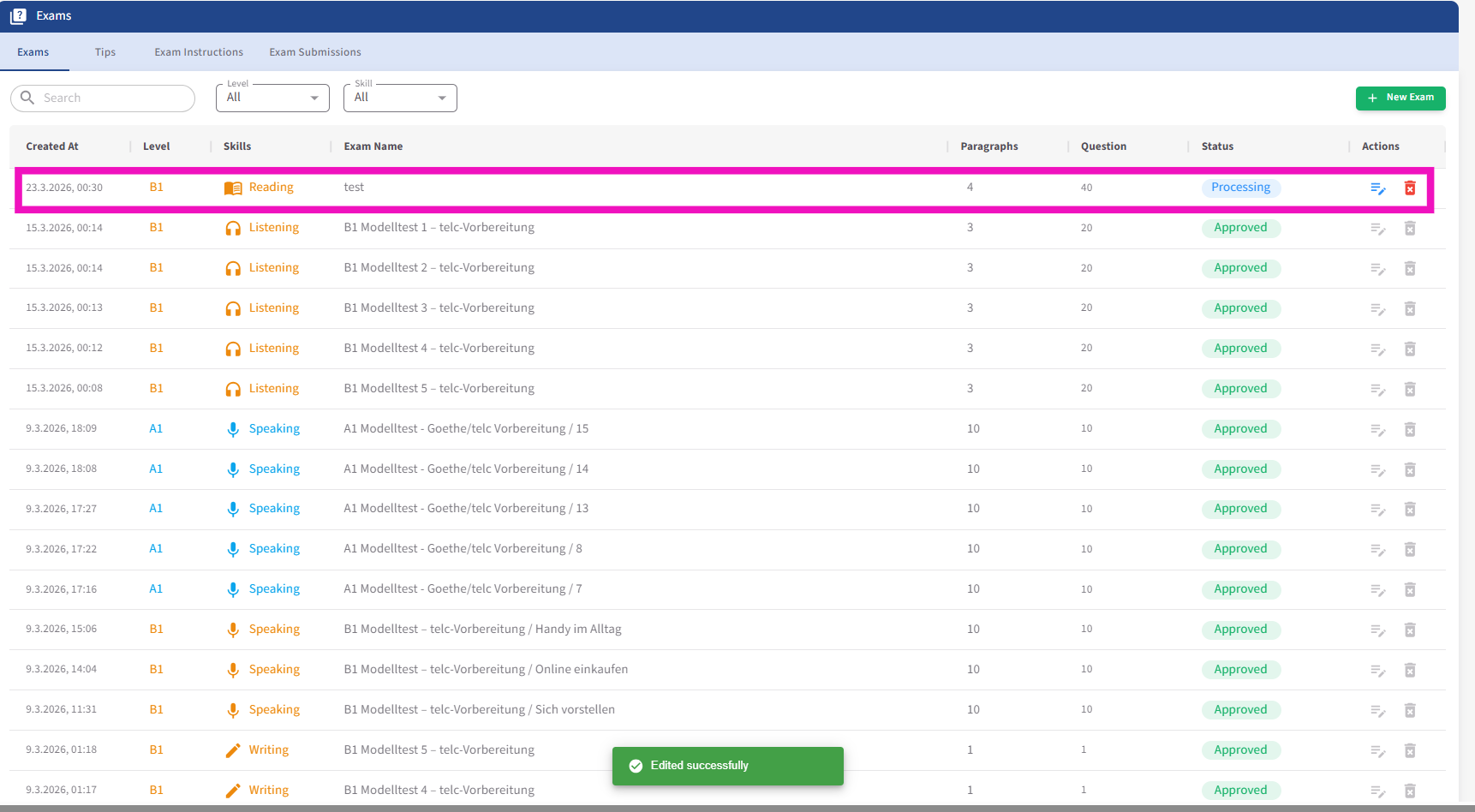Click the Reading book icon in the test row

click(233, 188)
